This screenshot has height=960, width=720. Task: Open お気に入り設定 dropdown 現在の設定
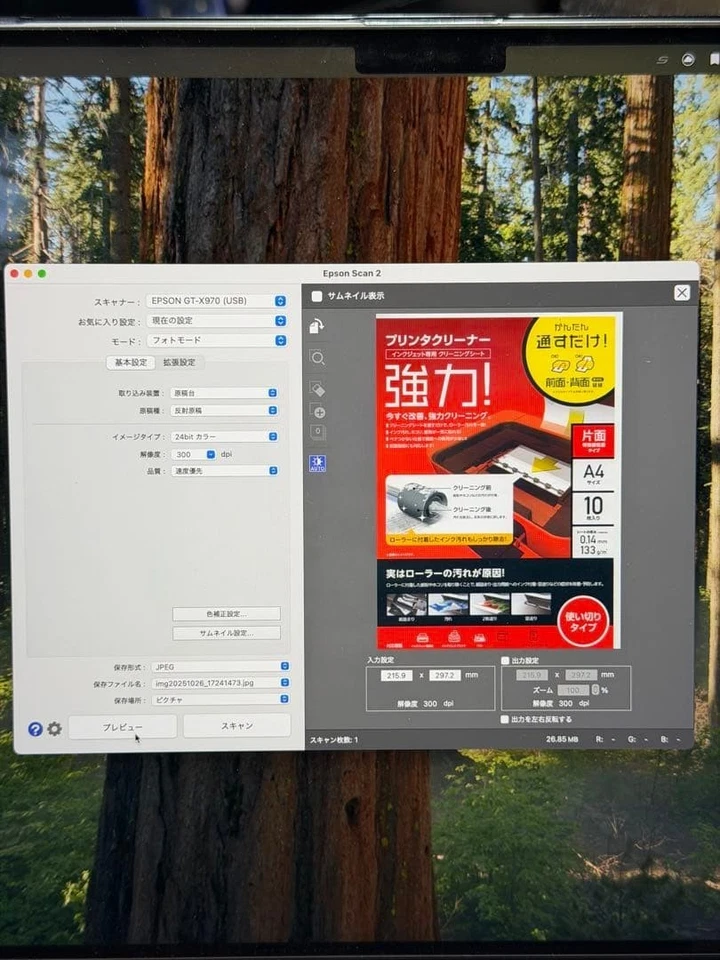click(x=217, y=320)
